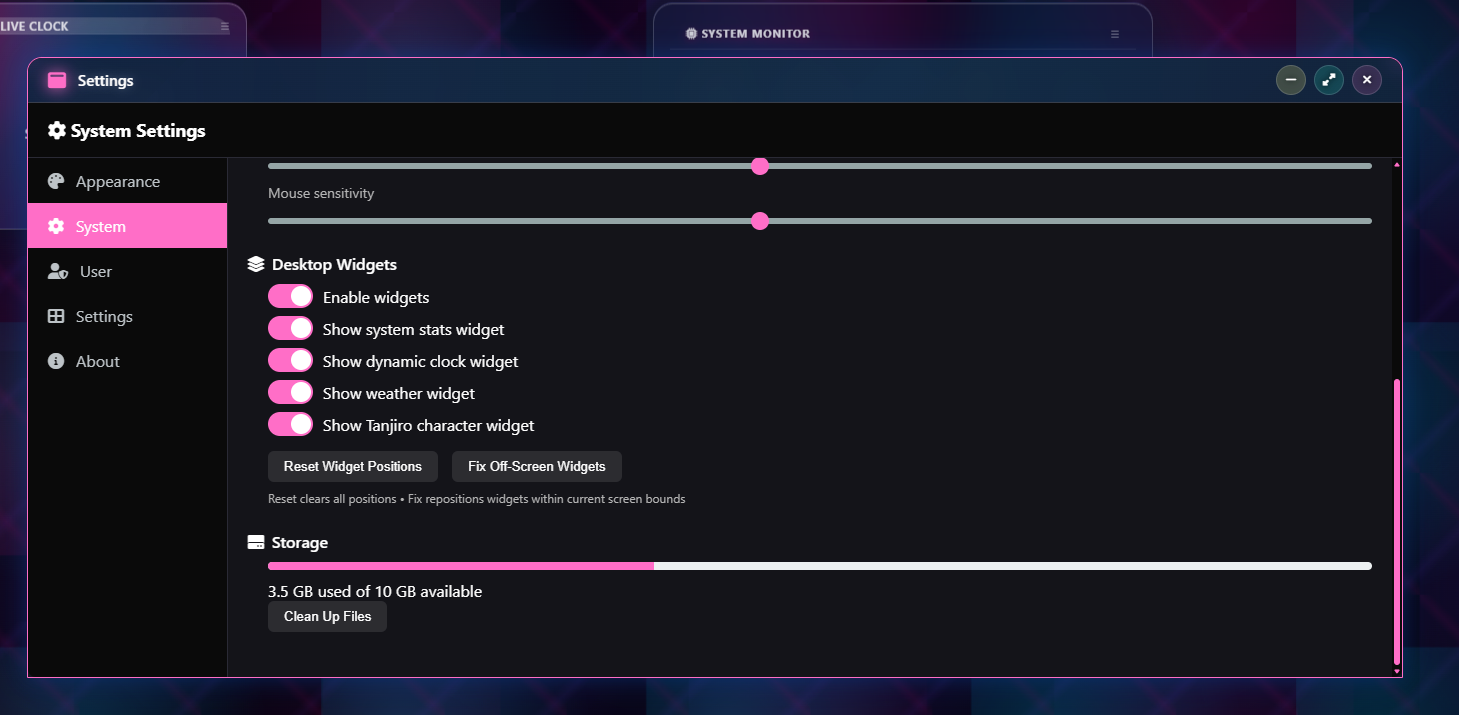
Task: Click the pink vertical scrollbar
Action: (x=1396, y=520)
